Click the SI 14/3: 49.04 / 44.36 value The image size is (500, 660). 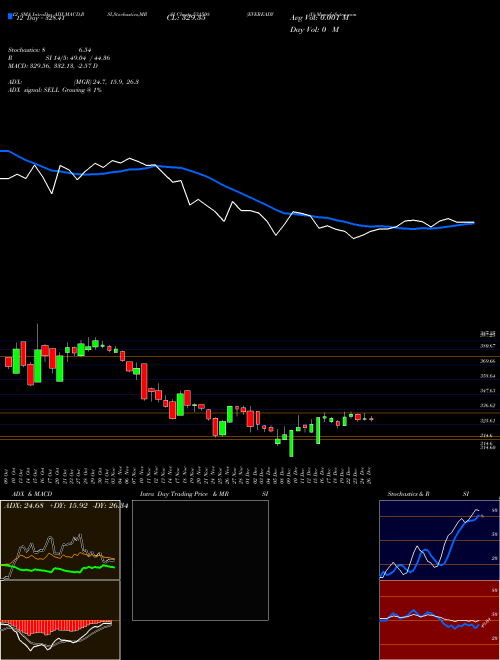pos(78,58)
